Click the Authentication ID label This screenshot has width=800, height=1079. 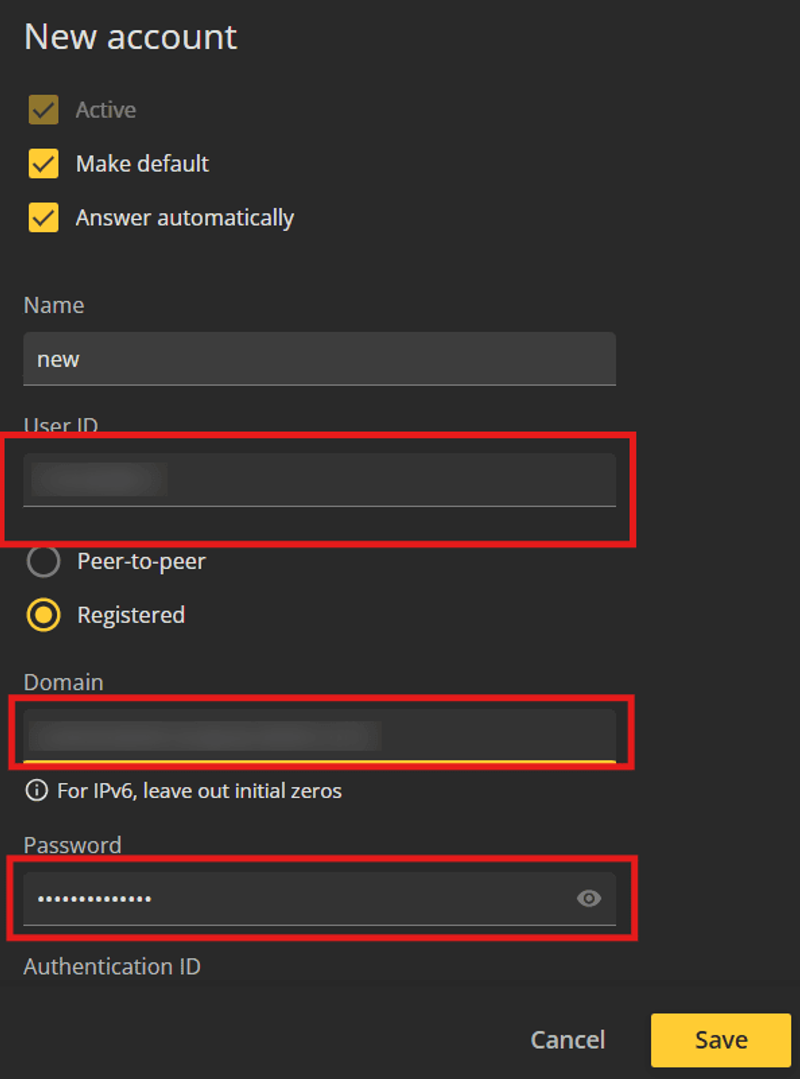[x=112, y=966]
